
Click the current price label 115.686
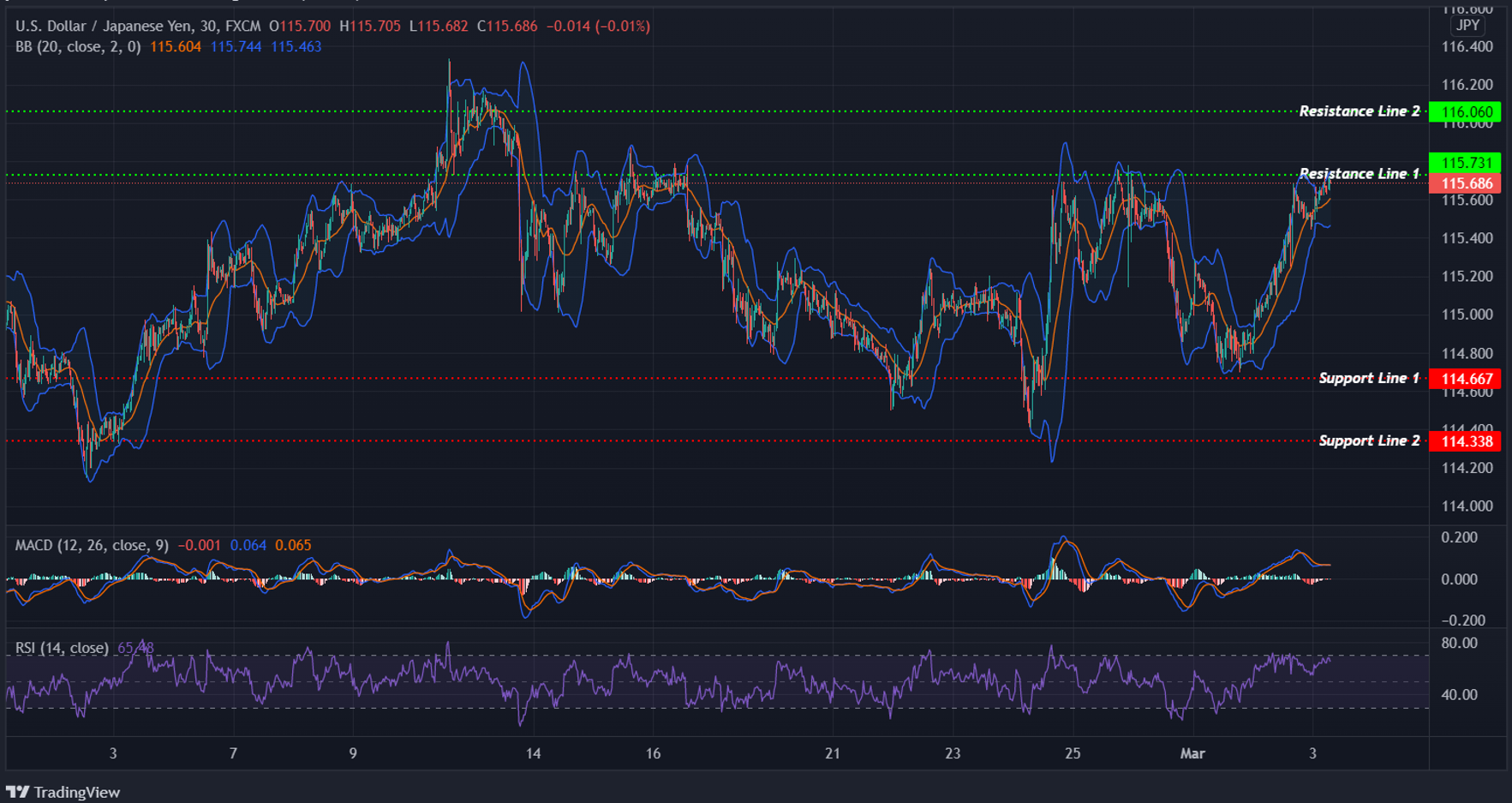click(x=1467, y=183)
